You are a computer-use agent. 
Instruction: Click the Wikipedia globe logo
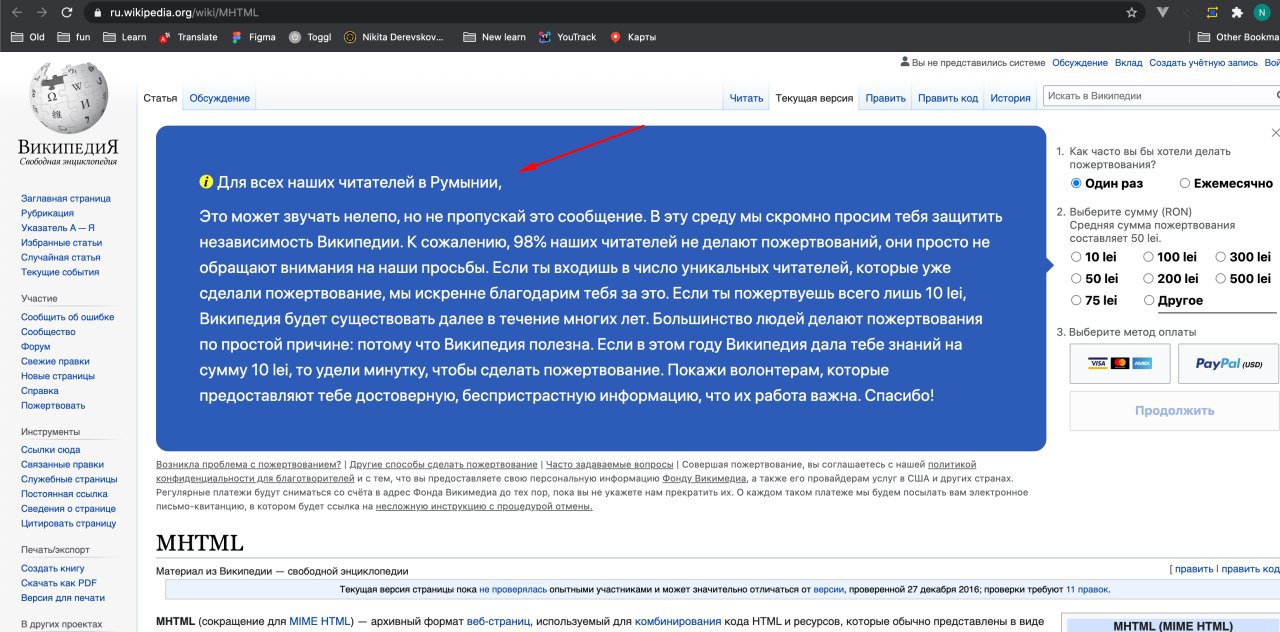click(68, 98)
